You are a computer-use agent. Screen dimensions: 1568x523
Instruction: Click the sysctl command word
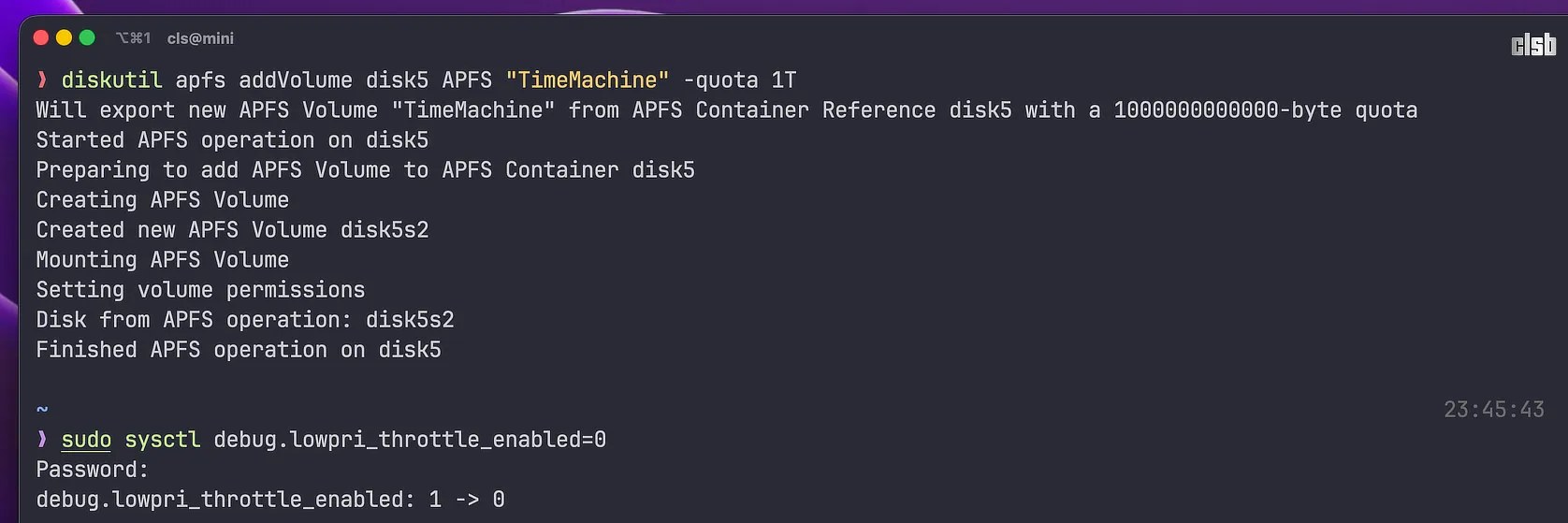coord(163,440)
